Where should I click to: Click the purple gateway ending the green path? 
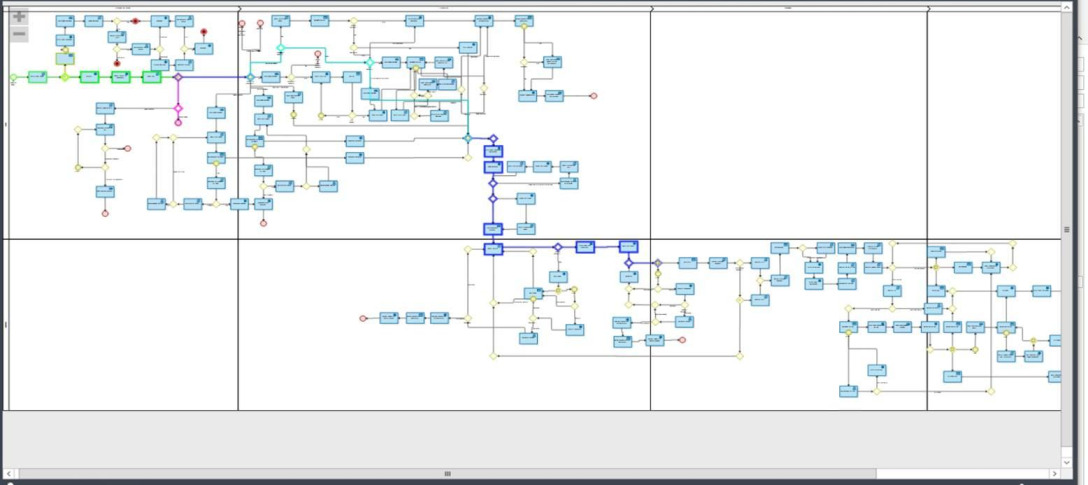(x=178, y=77)
